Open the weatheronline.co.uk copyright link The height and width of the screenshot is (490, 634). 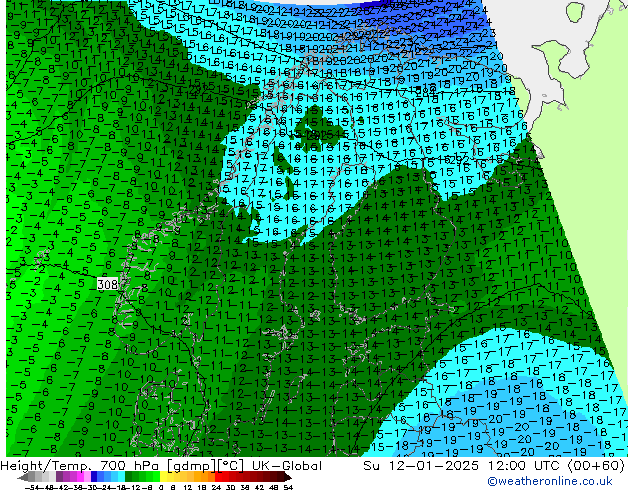550,481
